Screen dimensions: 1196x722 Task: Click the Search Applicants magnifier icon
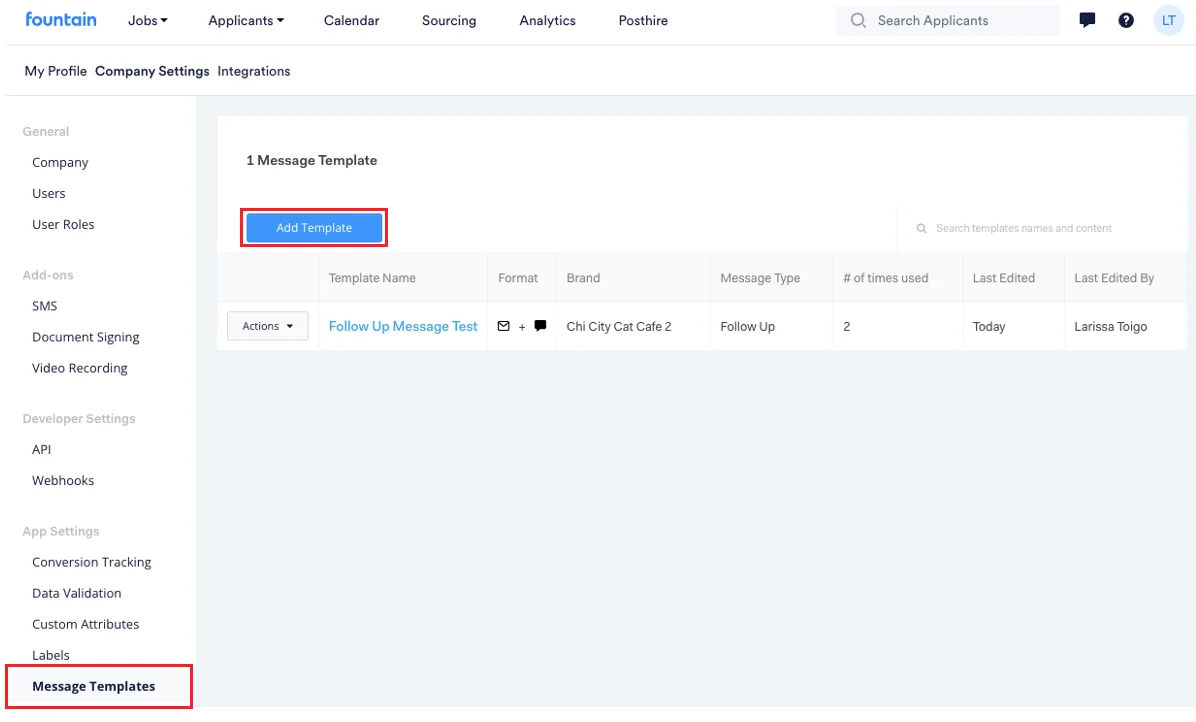858,21
